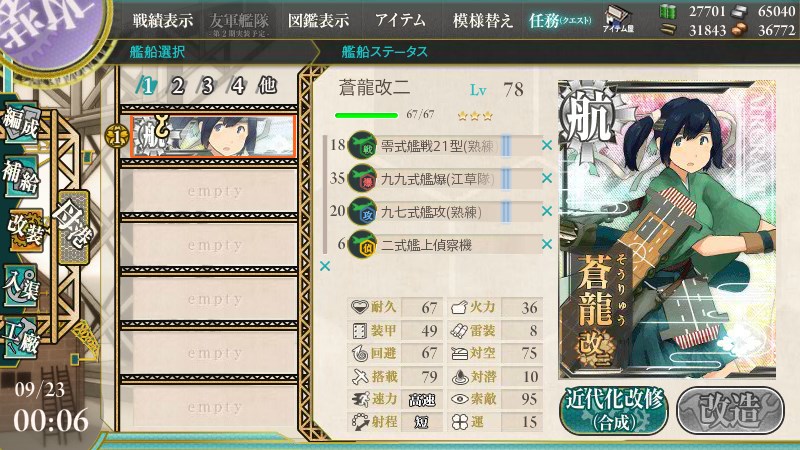
Task: Unequip all equipment with bottom X
Action: coord(324,266)
